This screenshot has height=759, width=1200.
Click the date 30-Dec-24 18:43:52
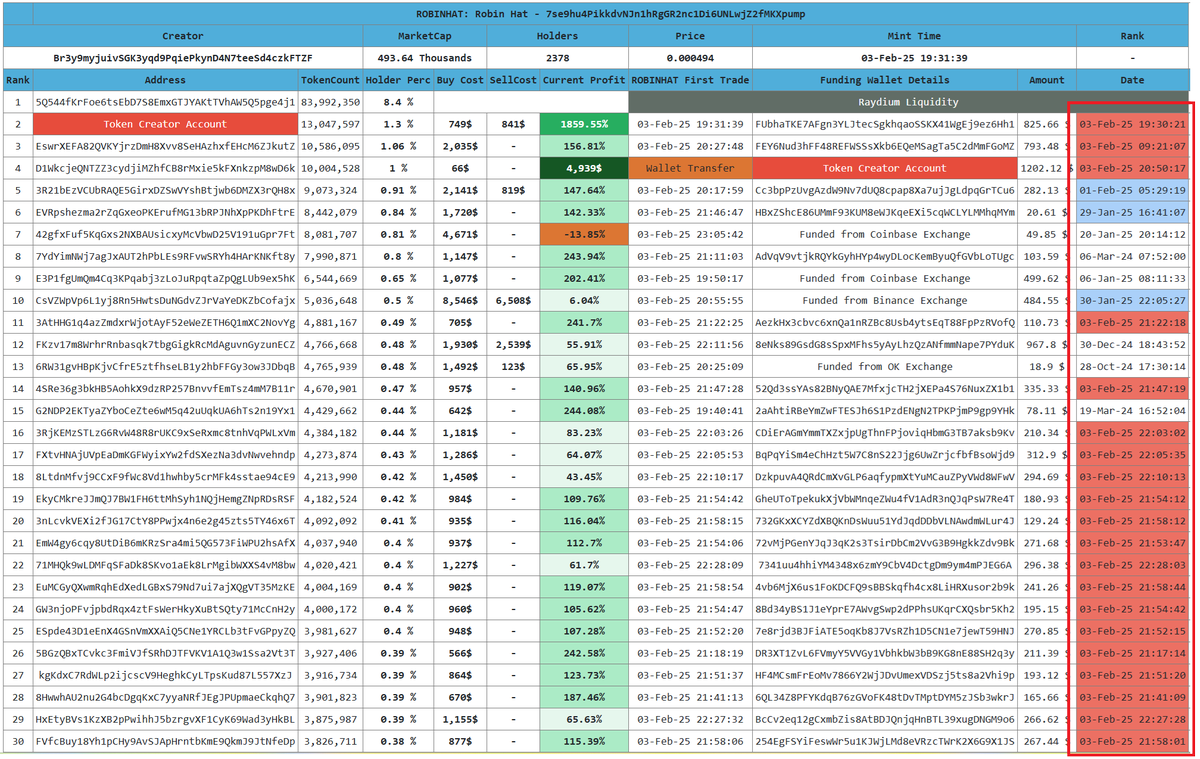click(1133, 344)
